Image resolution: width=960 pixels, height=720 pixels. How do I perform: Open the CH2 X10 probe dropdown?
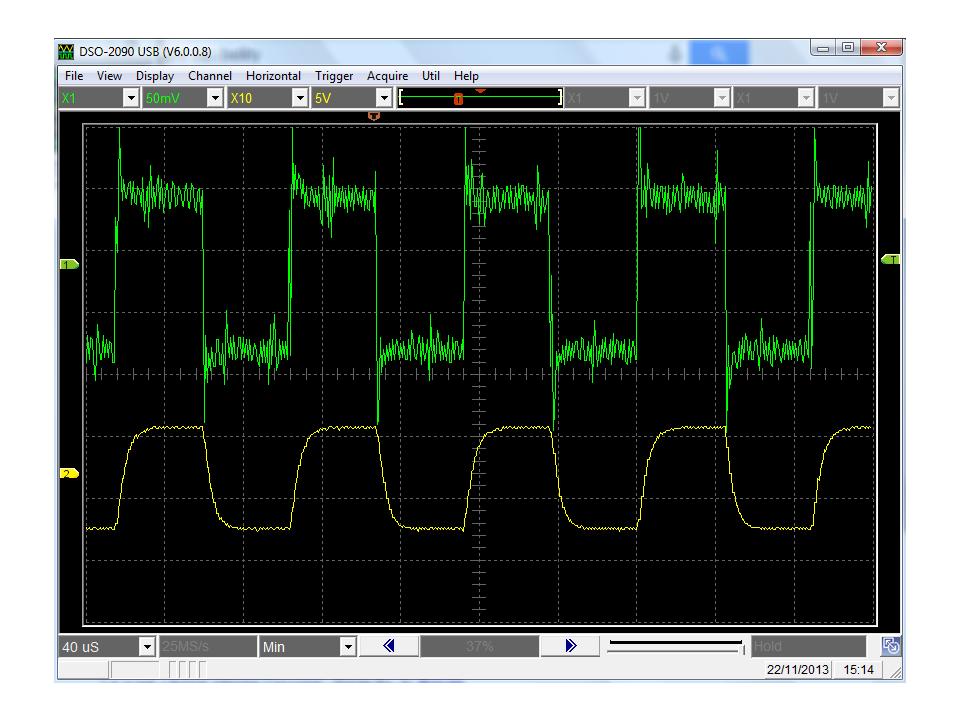[x=299, y=98]
